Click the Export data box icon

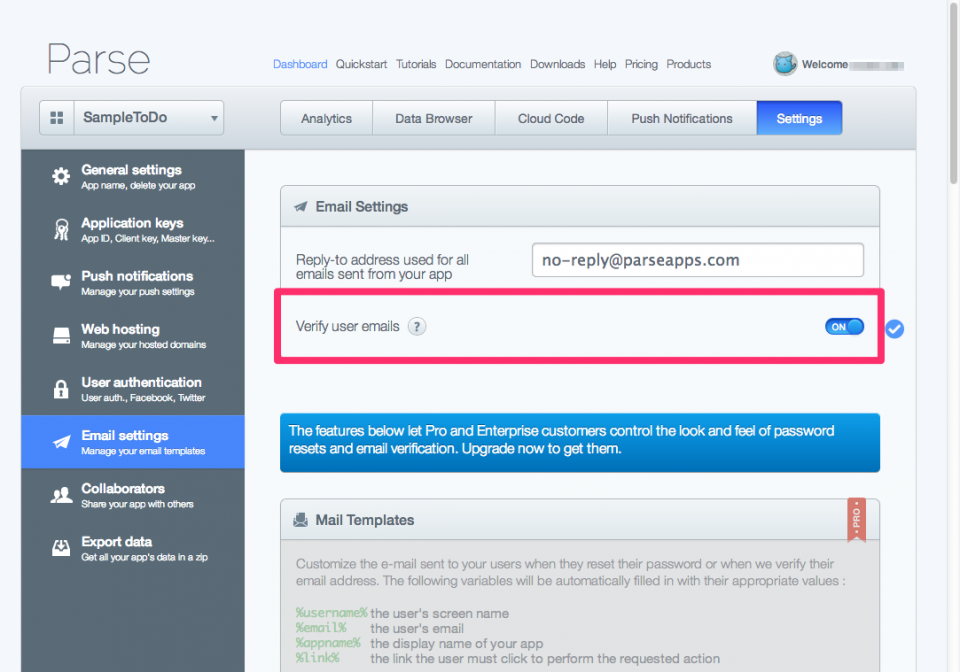[x=61, y=548]
